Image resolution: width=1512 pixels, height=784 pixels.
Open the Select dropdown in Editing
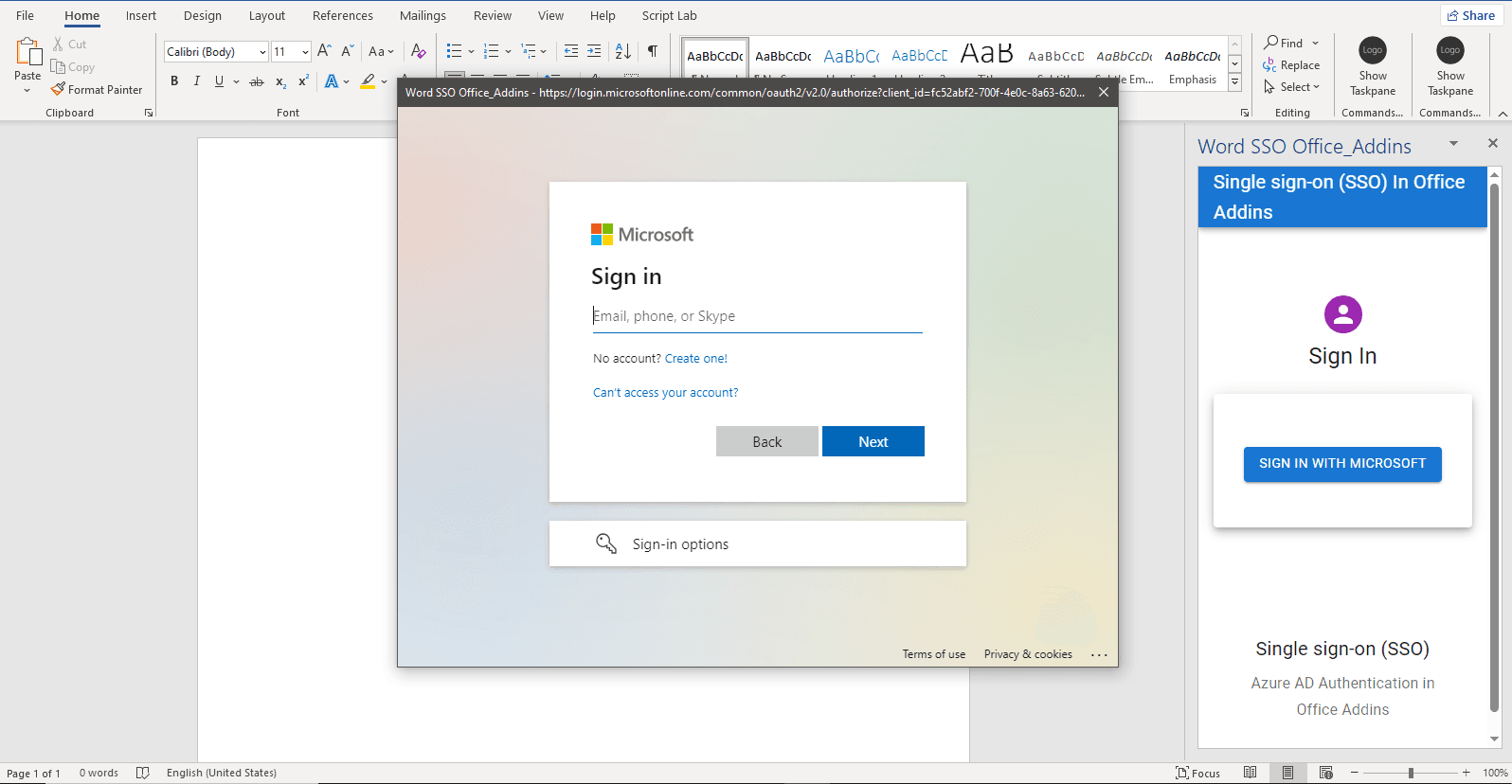point(1291,87)
